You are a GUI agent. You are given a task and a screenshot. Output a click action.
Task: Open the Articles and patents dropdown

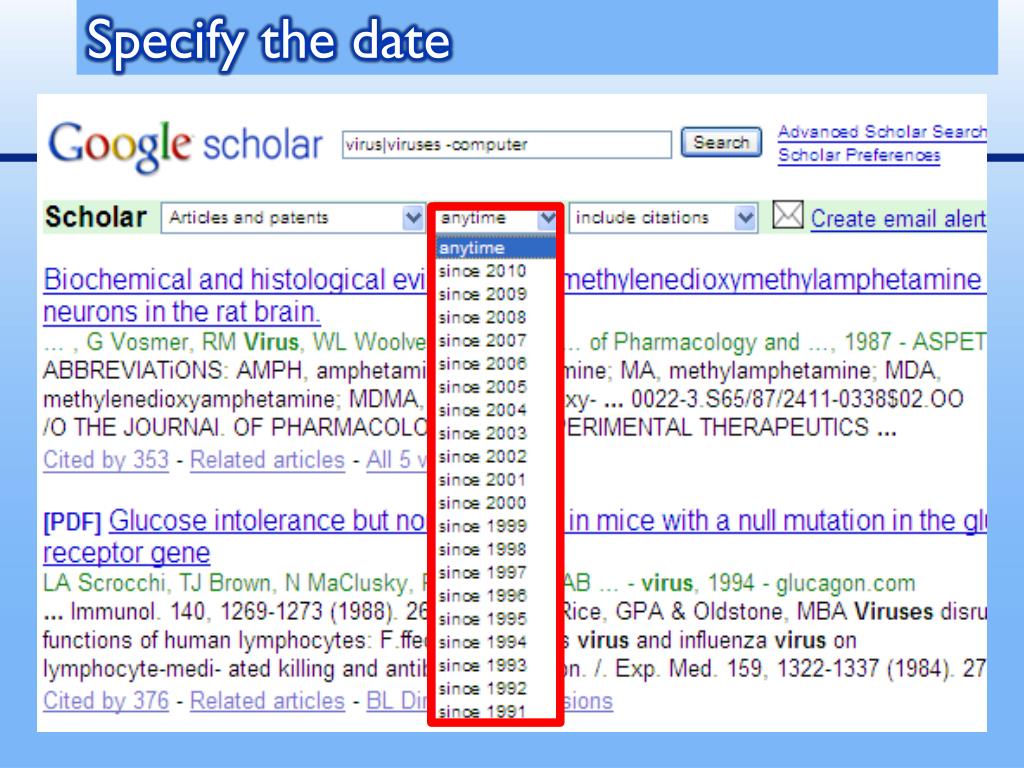click(293, 217)
